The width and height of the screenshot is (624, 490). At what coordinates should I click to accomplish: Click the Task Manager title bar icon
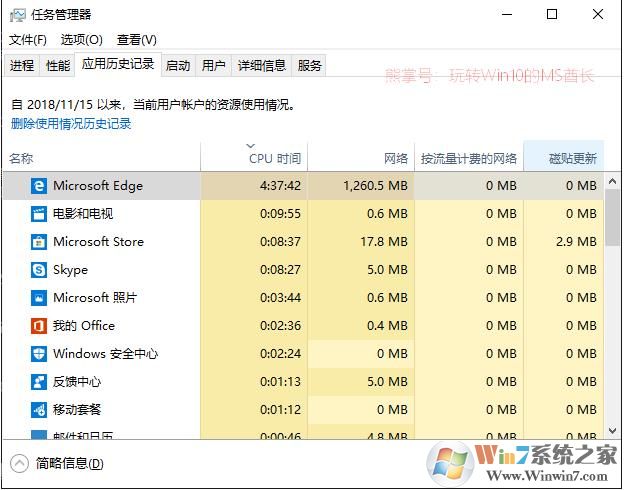[18, 15]
